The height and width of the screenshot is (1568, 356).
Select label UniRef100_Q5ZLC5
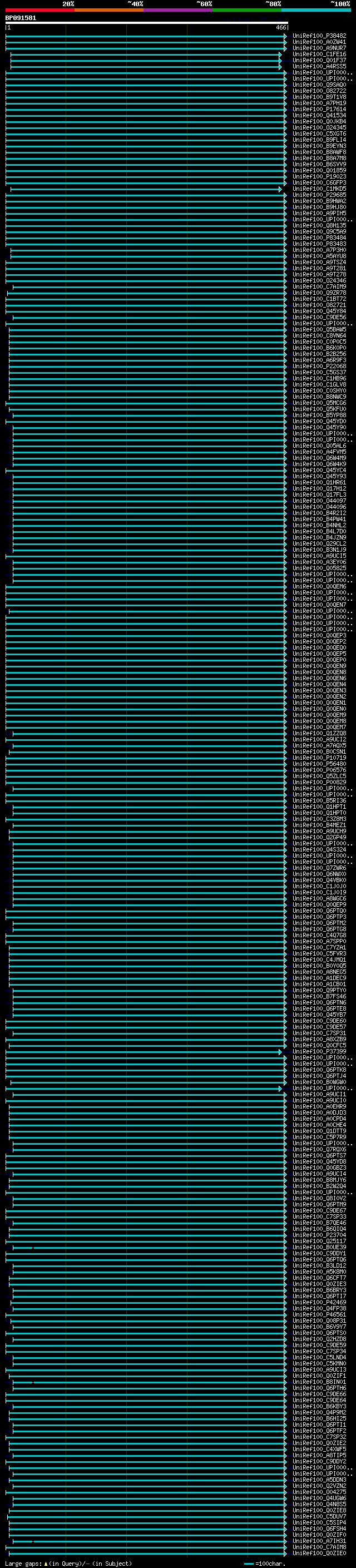point(319,776)
